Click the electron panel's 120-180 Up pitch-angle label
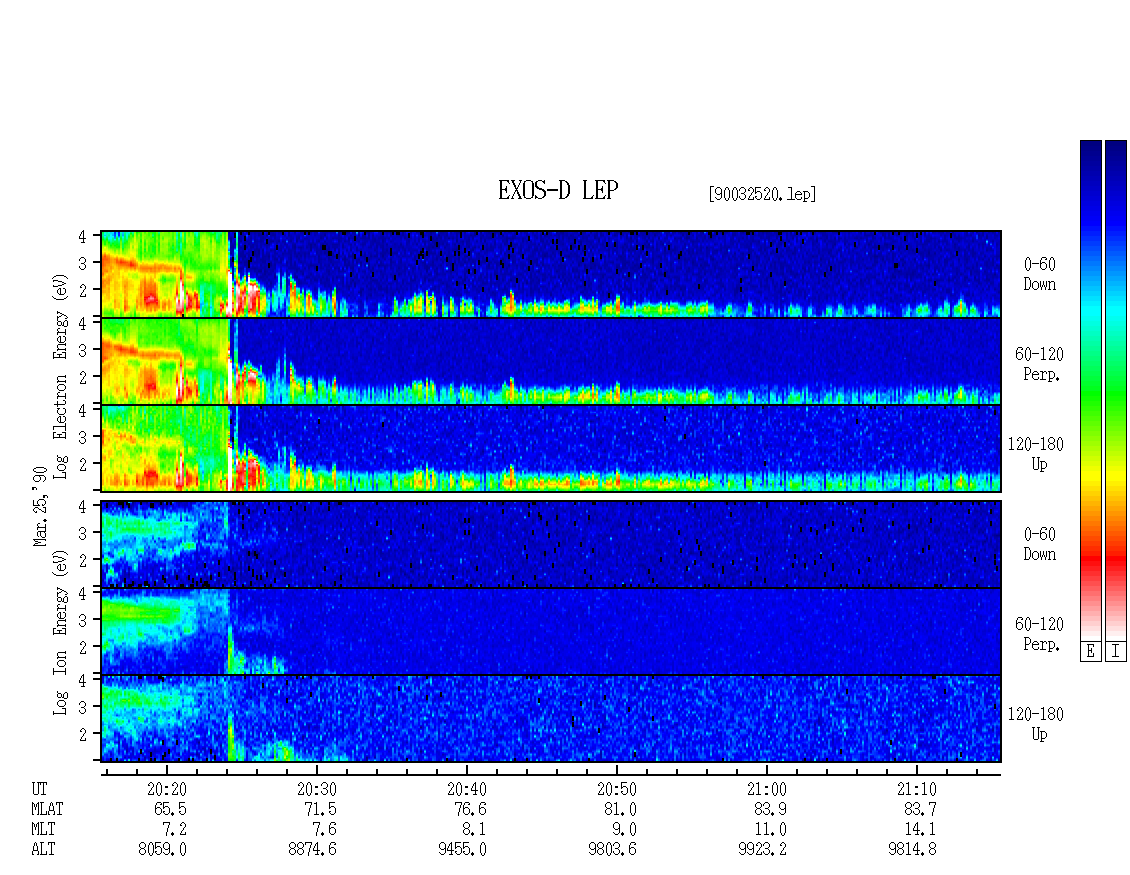 click(1036, 455)
